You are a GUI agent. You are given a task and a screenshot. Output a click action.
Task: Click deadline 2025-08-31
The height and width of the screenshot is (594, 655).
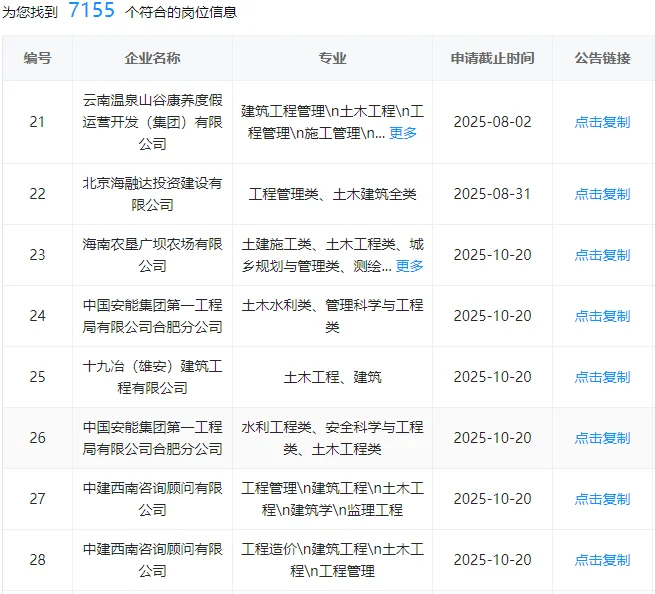493,194
